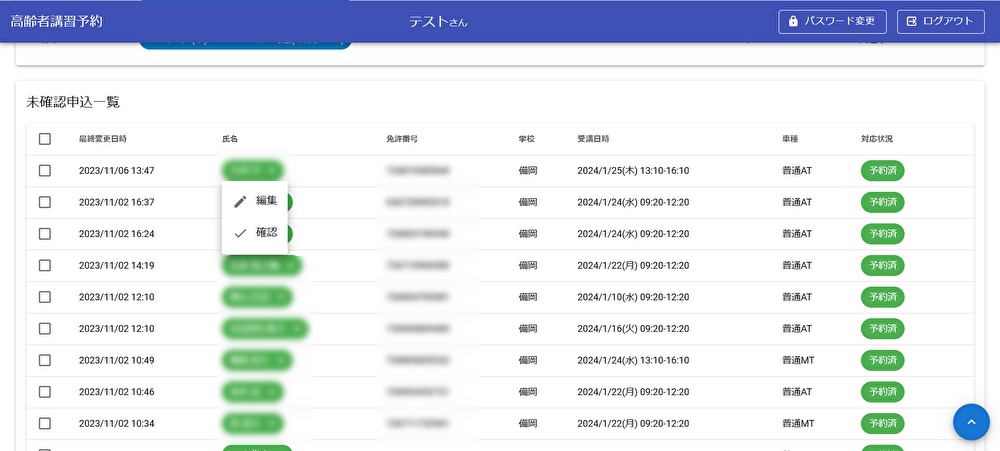Click the 免許番号 column header

click(x=402, y=139)
